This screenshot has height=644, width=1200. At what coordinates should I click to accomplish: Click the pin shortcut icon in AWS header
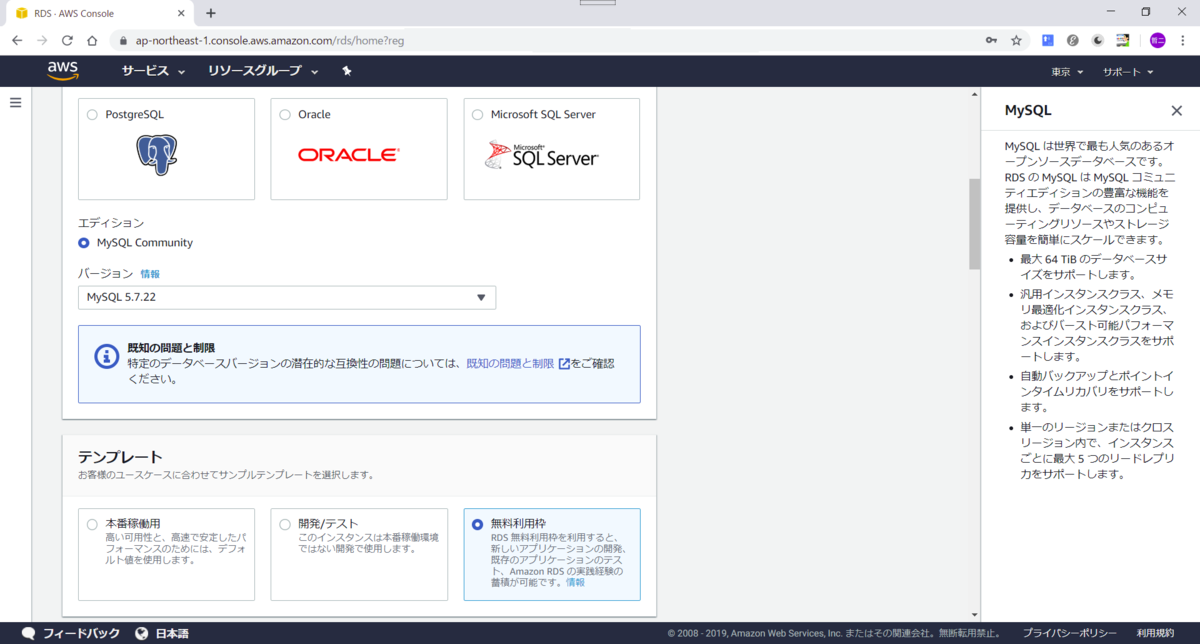click(347, 71)
